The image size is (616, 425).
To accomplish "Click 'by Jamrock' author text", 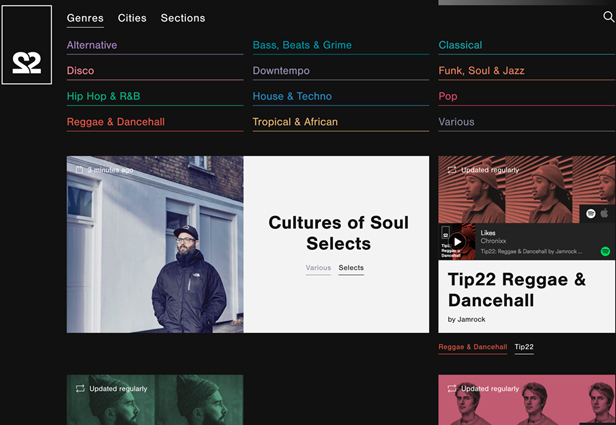I will click(x=466, y=320).
